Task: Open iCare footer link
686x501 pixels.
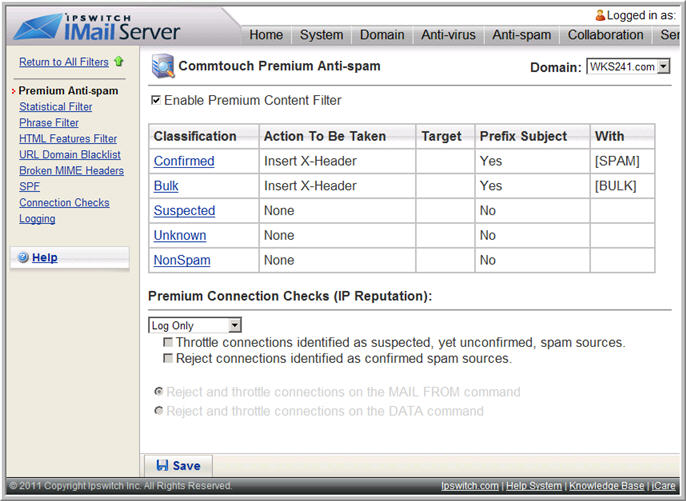Action: [663, 486]
